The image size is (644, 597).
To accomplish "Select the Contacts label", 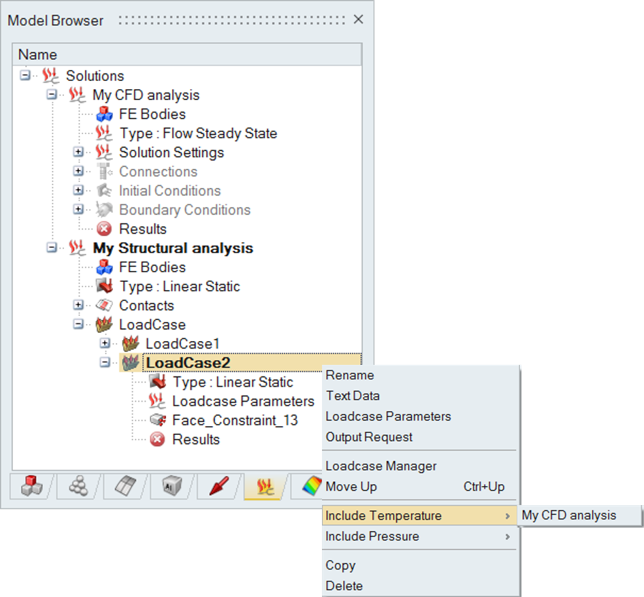I will [x=147, y=305].
